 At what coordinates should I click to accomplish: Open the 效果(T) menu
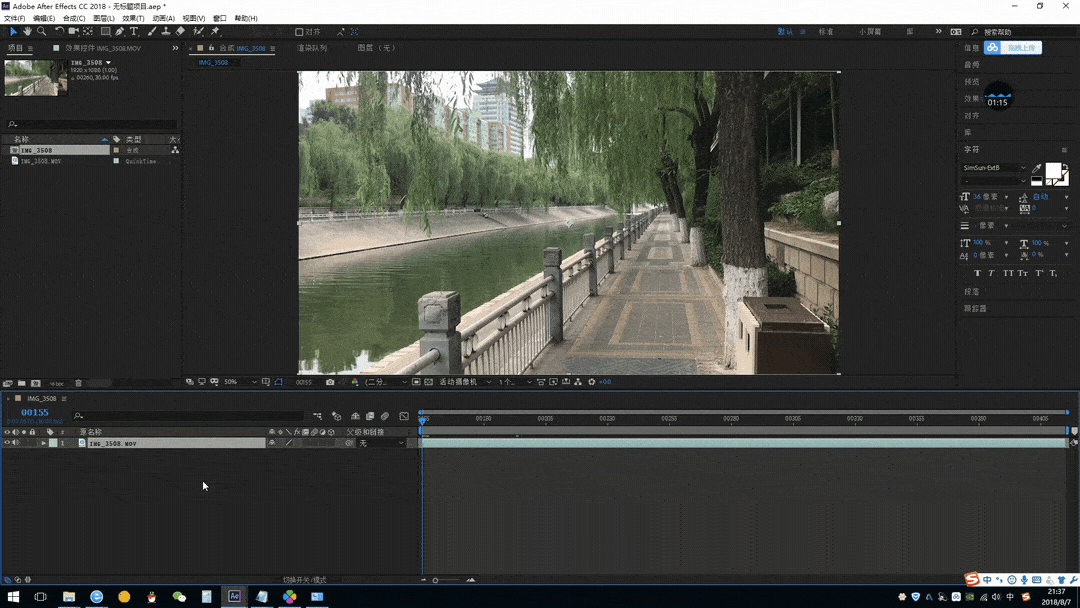pyautogui.click(x=133, y=19)
